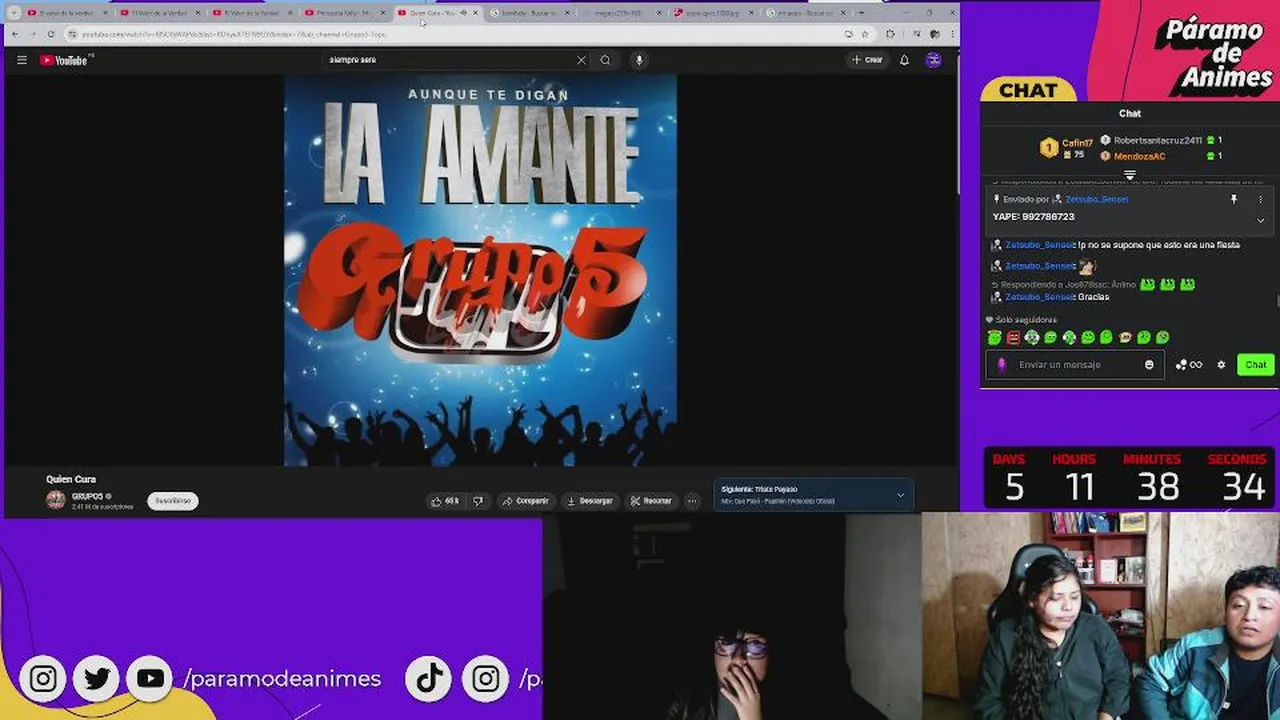The width and height of the screenshot is (1280, 720).
Task: Open Zetsubo_Sensei name in pinned message
Action: (x=1096, y=199)
